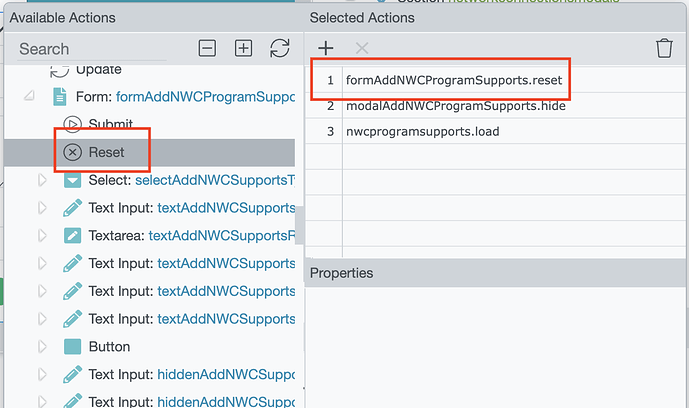Expand the Textarea textAddNWCSupports node
The height and width of the screenshot is (408, 689).
[x=42, y=236]
